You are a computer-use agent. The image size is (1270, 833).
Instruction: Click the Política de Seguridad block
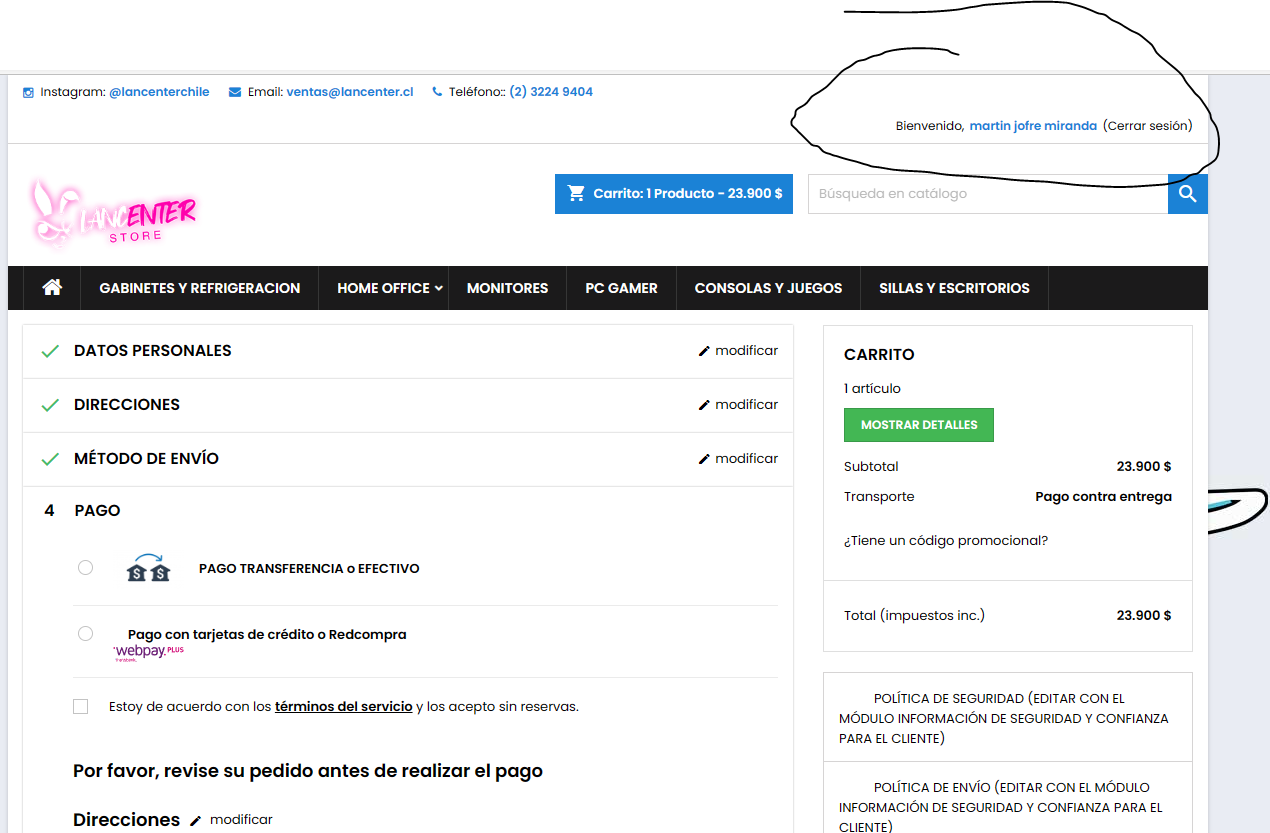click(x=1008, y=717)
